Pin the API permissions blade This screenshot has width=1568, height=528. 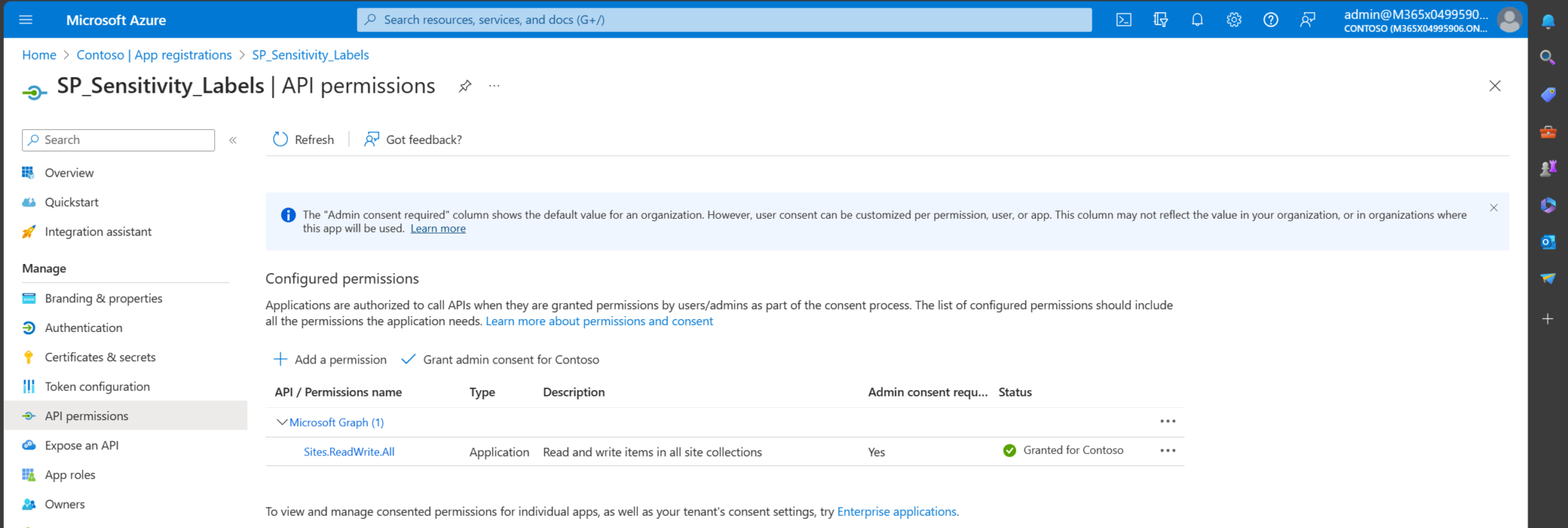click(x=465, y=86)
